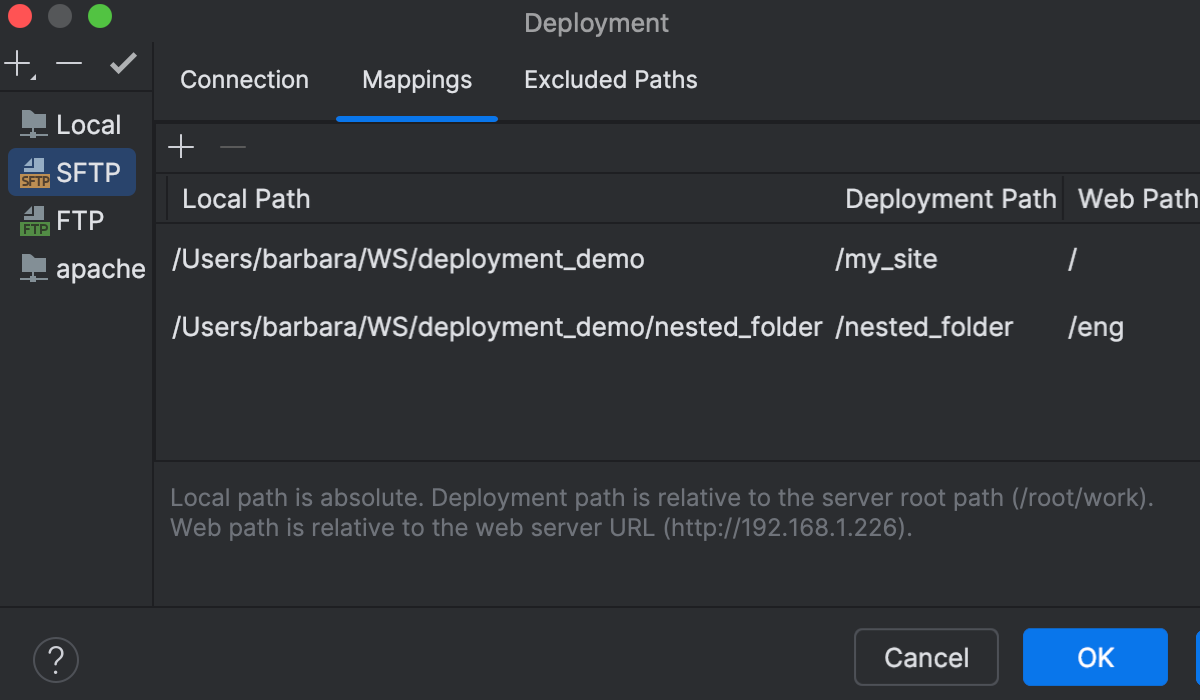Click the Local server folder icon
The width and height of the screenshot is (1200, 700).
click(35, 125)
